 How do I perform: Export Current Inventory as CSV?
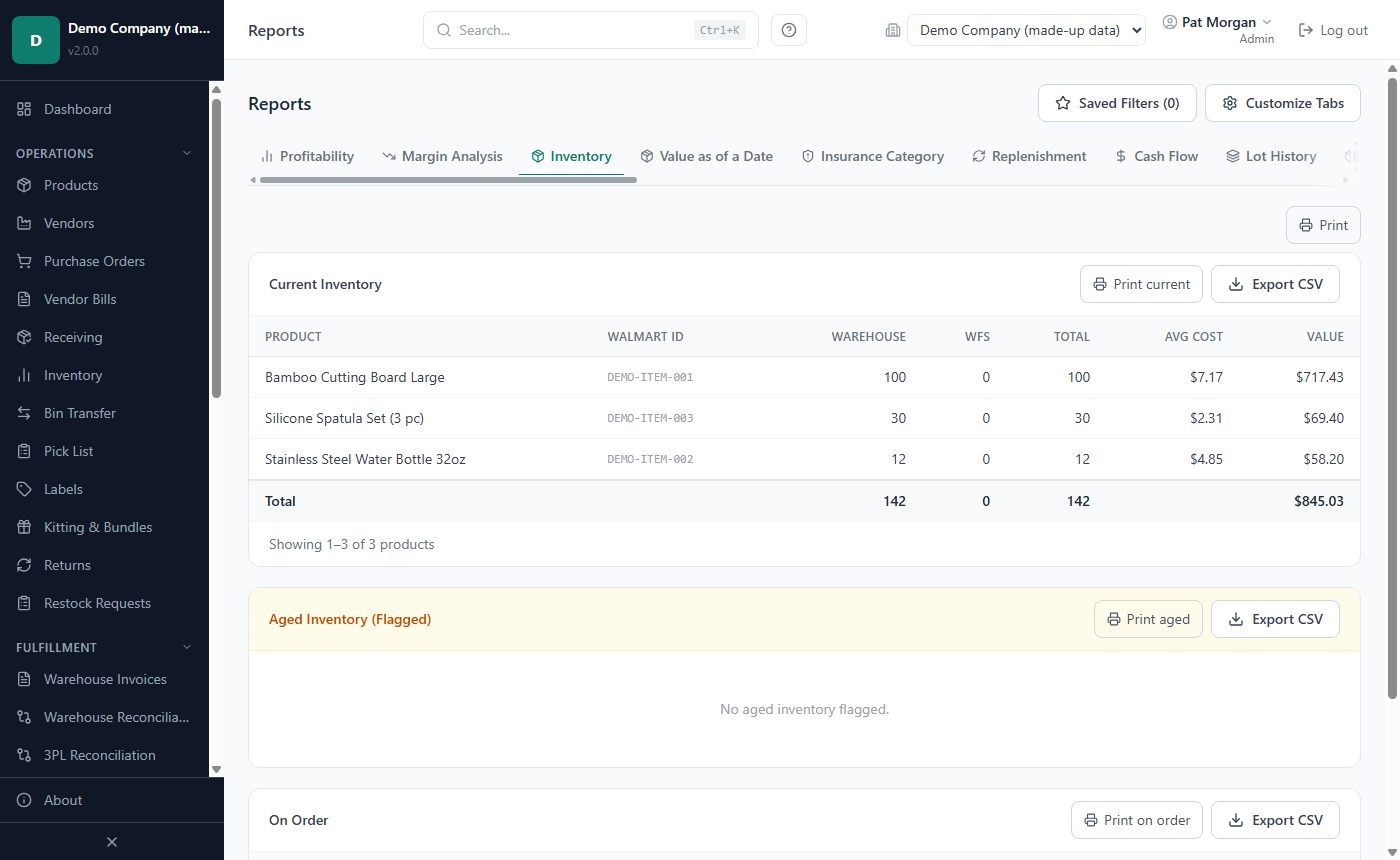point(1275,284)
